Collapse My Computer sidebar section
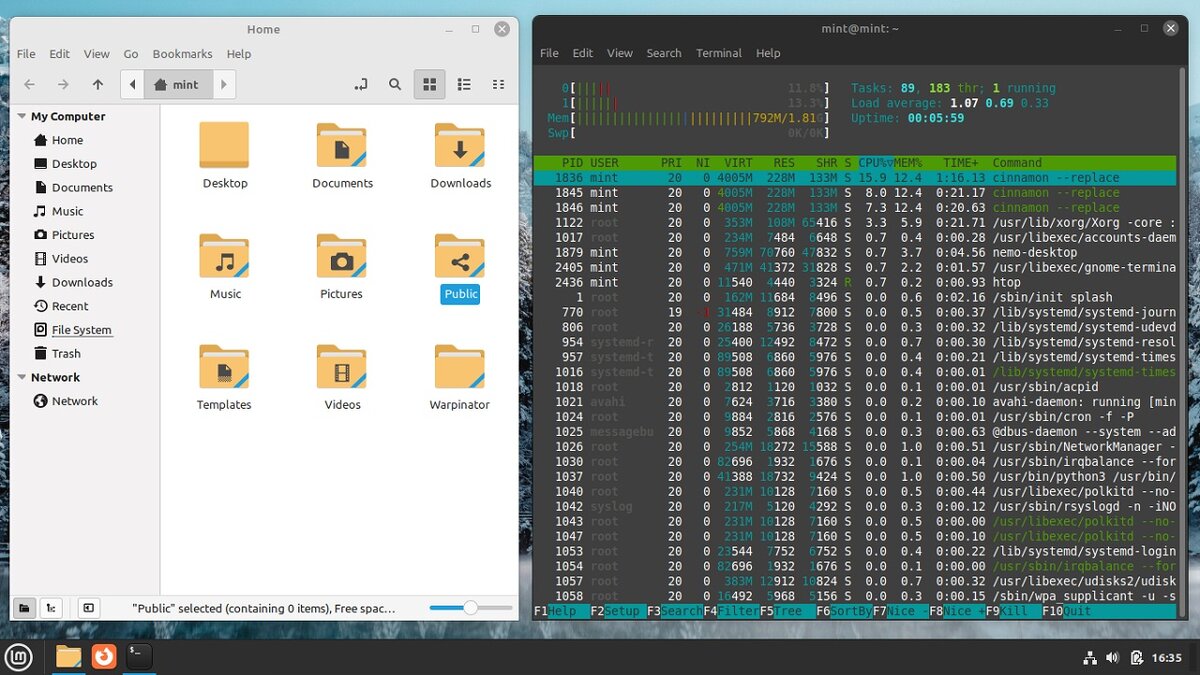 click(x=22, y=116)
